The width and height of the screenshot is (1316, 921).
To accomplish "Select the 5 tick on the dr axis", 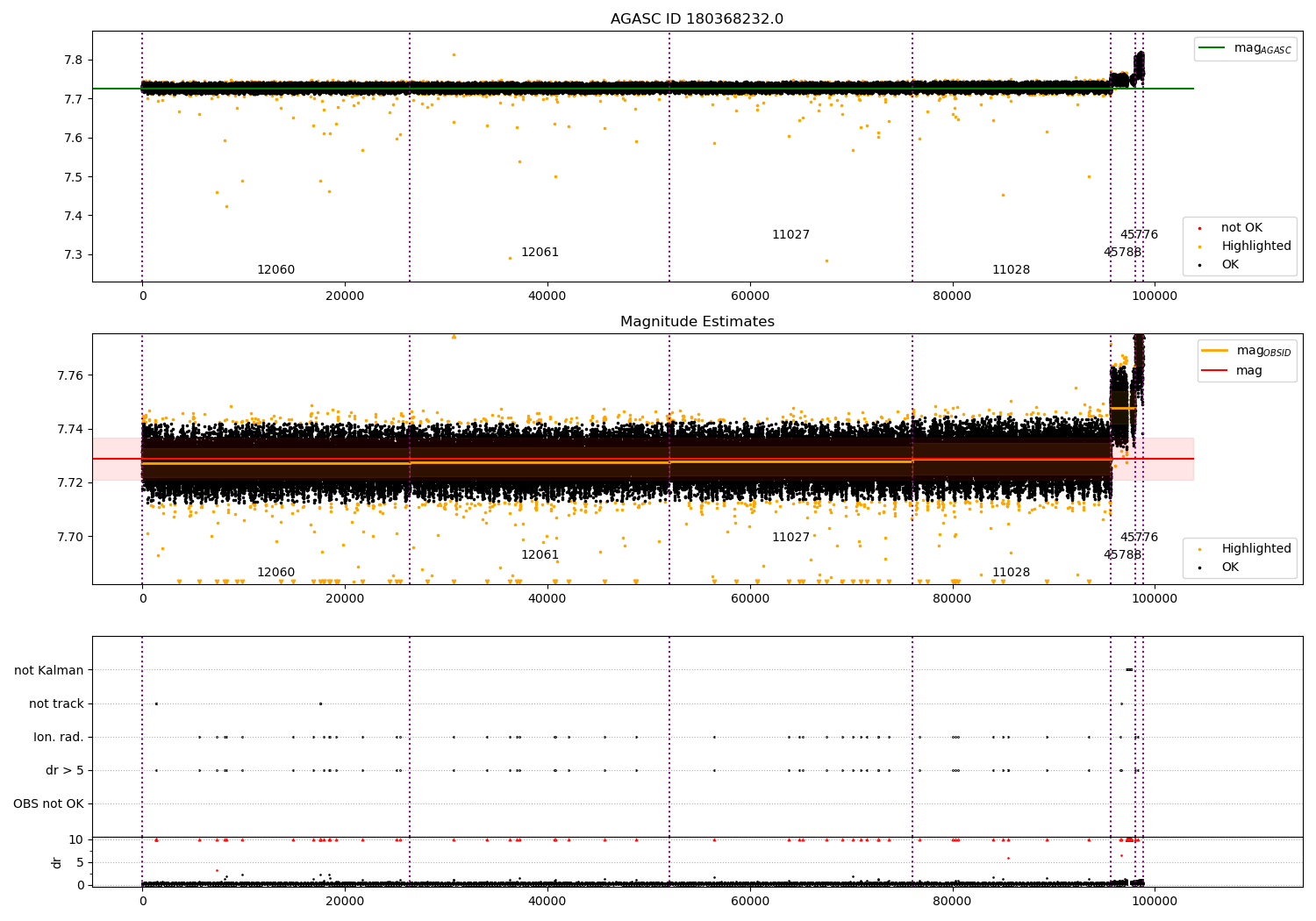I will [x=80, y=862].
